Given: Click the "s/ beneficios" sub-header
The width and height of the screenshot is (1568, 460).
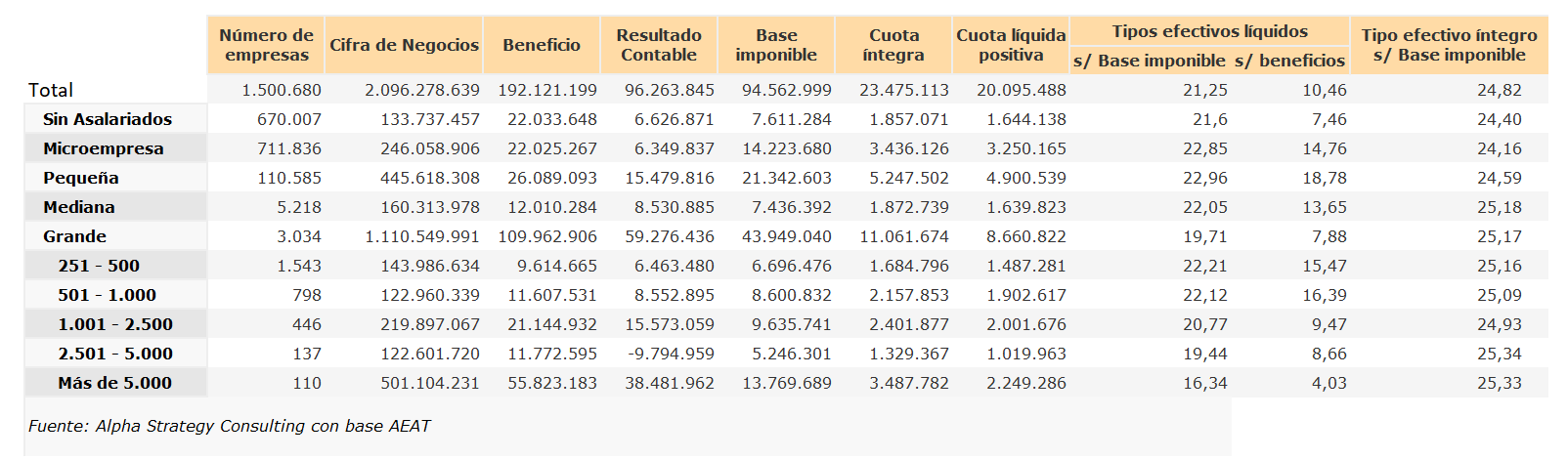Looking at the screenshot, I should pyautogui.click(x=1289, y=61).
